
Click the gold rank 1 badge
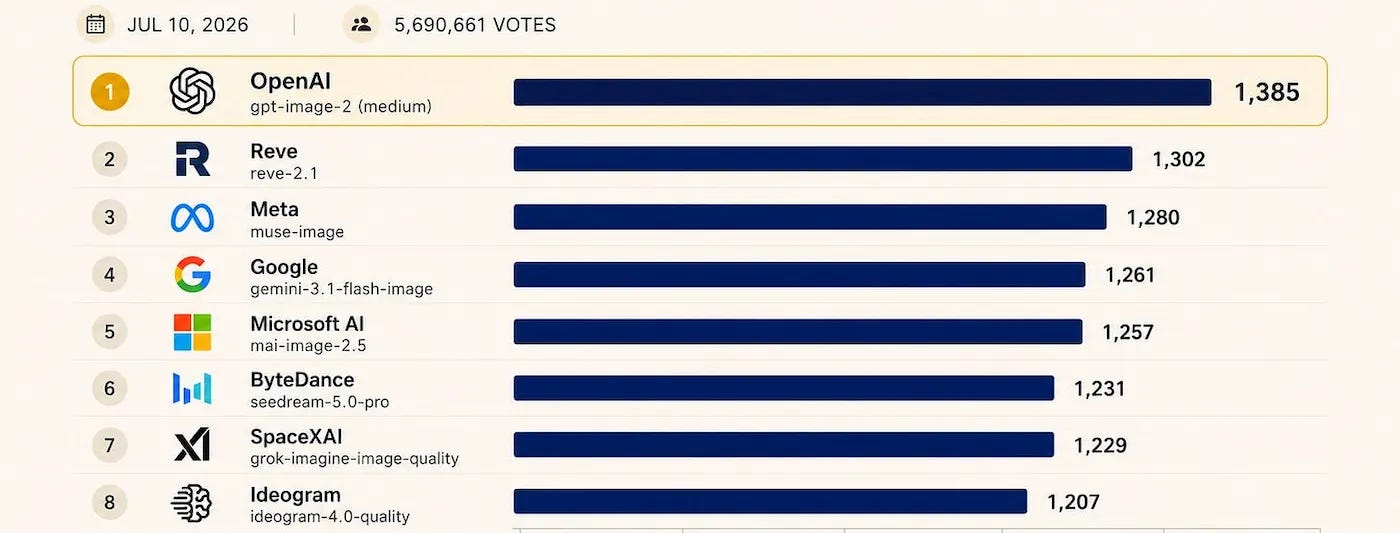[110, 93]
